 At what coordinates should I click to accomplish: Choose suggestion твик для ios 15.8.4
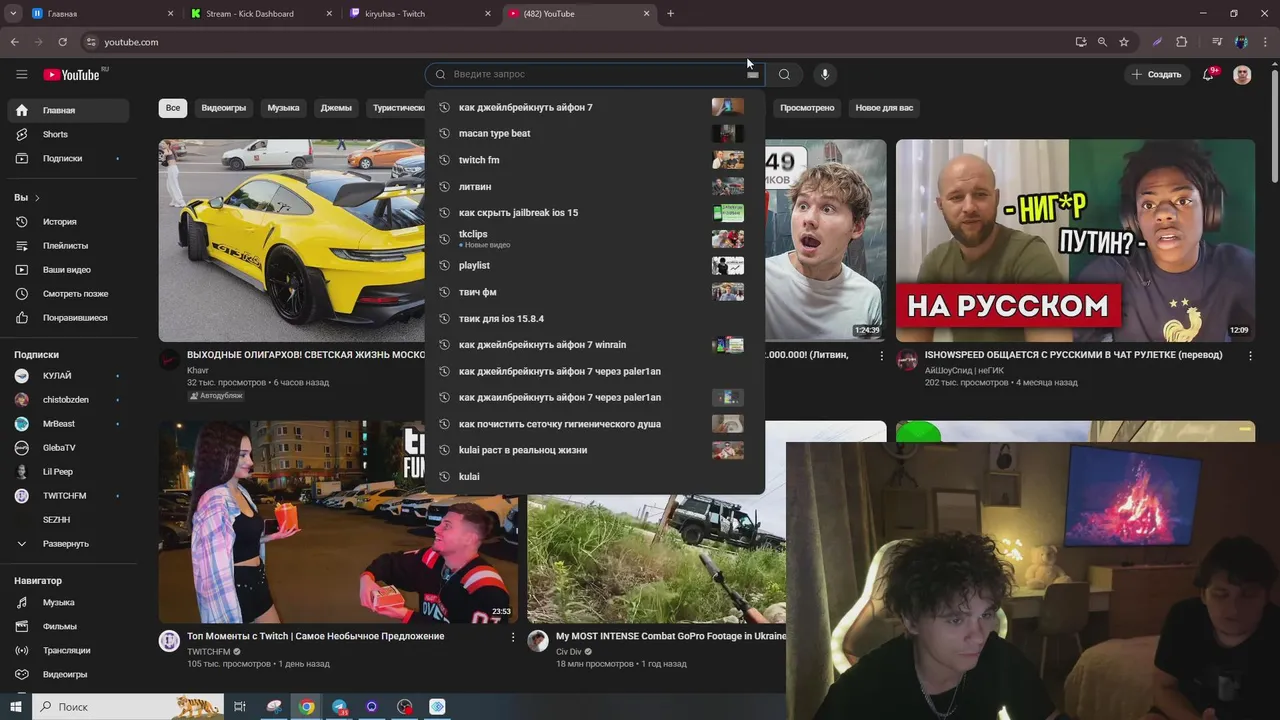point(595,318)
